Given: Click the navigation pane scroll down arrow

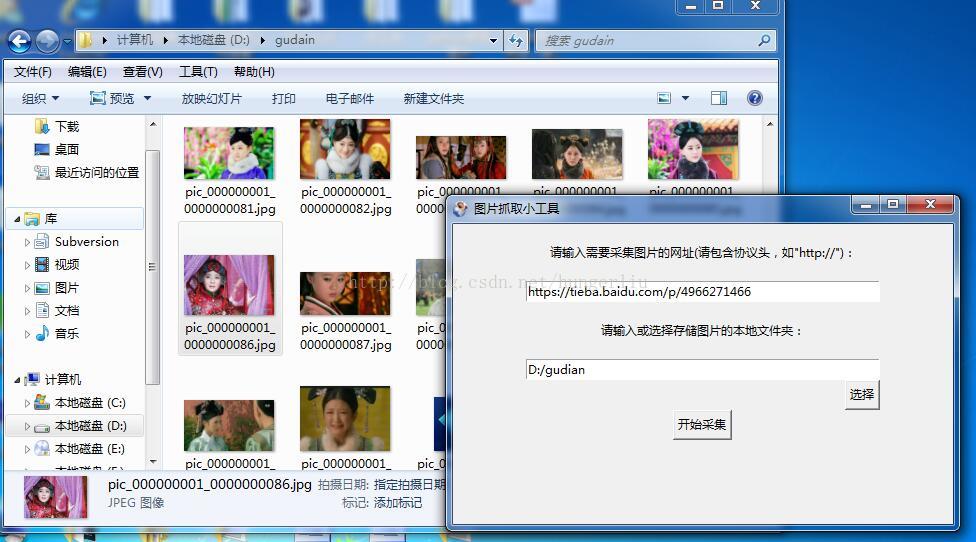Looking at the screenshot, I should click(x=153, y=462).
